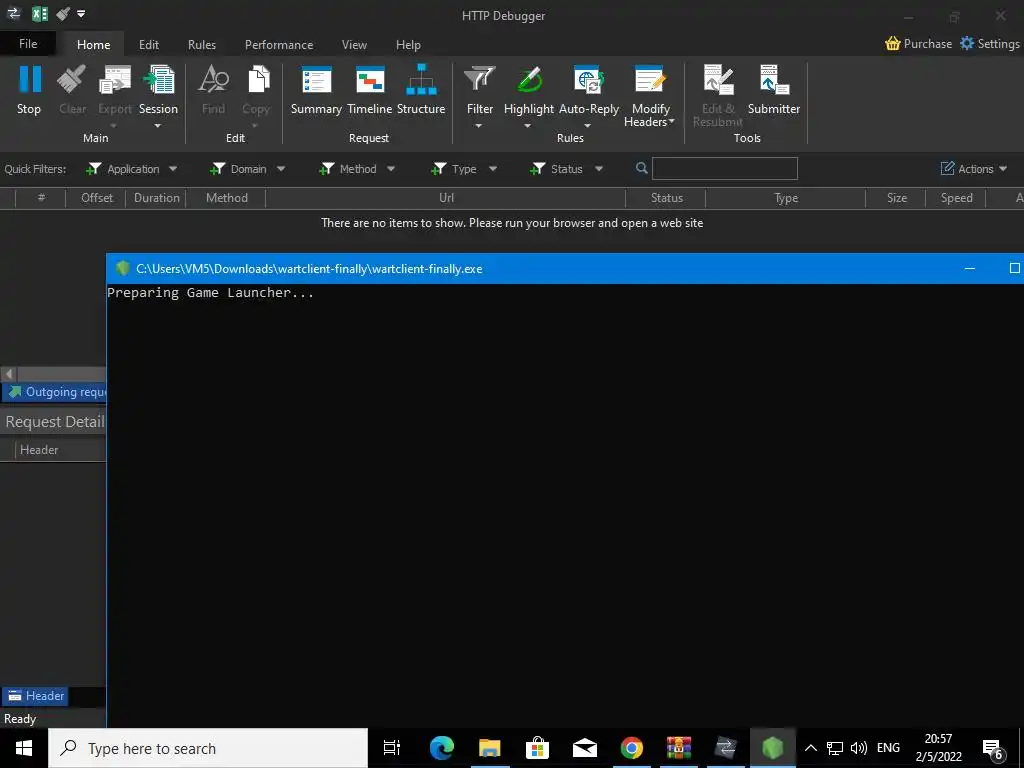1024x768 pixels.
Task: Sort by the Speed column header
Action: coord(956,198)
